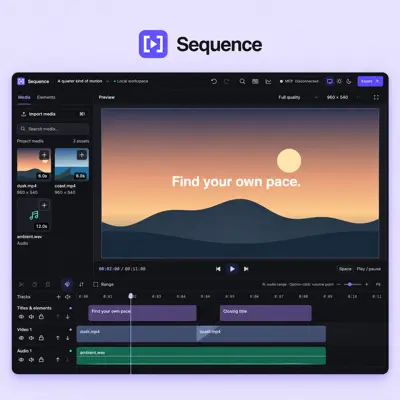Viewport: 400px width, 400px height.
Task: Enable the Range checkbox
Action: click(x=96, y=284)
